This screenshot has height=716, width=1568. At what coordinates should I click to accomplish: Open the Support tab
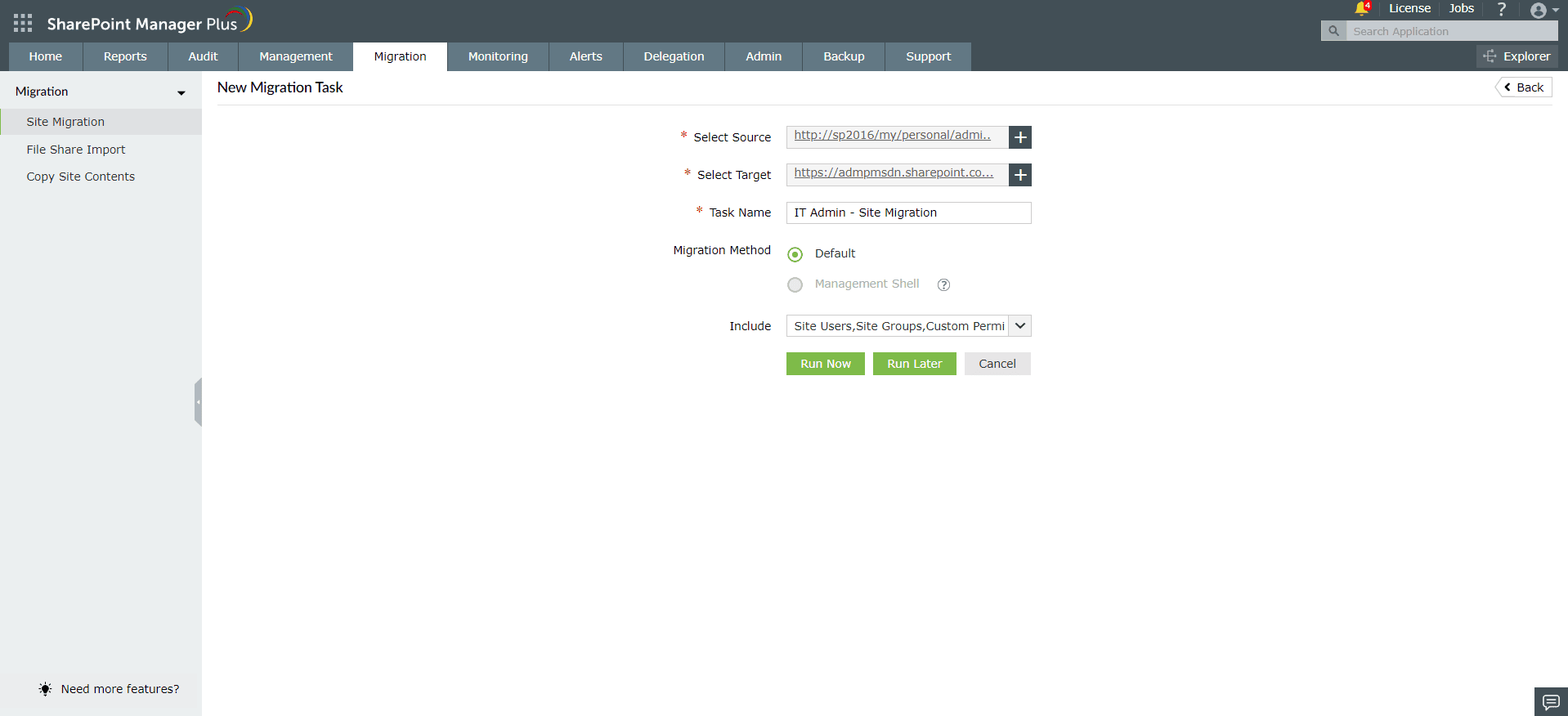click(x=929, y=56)
